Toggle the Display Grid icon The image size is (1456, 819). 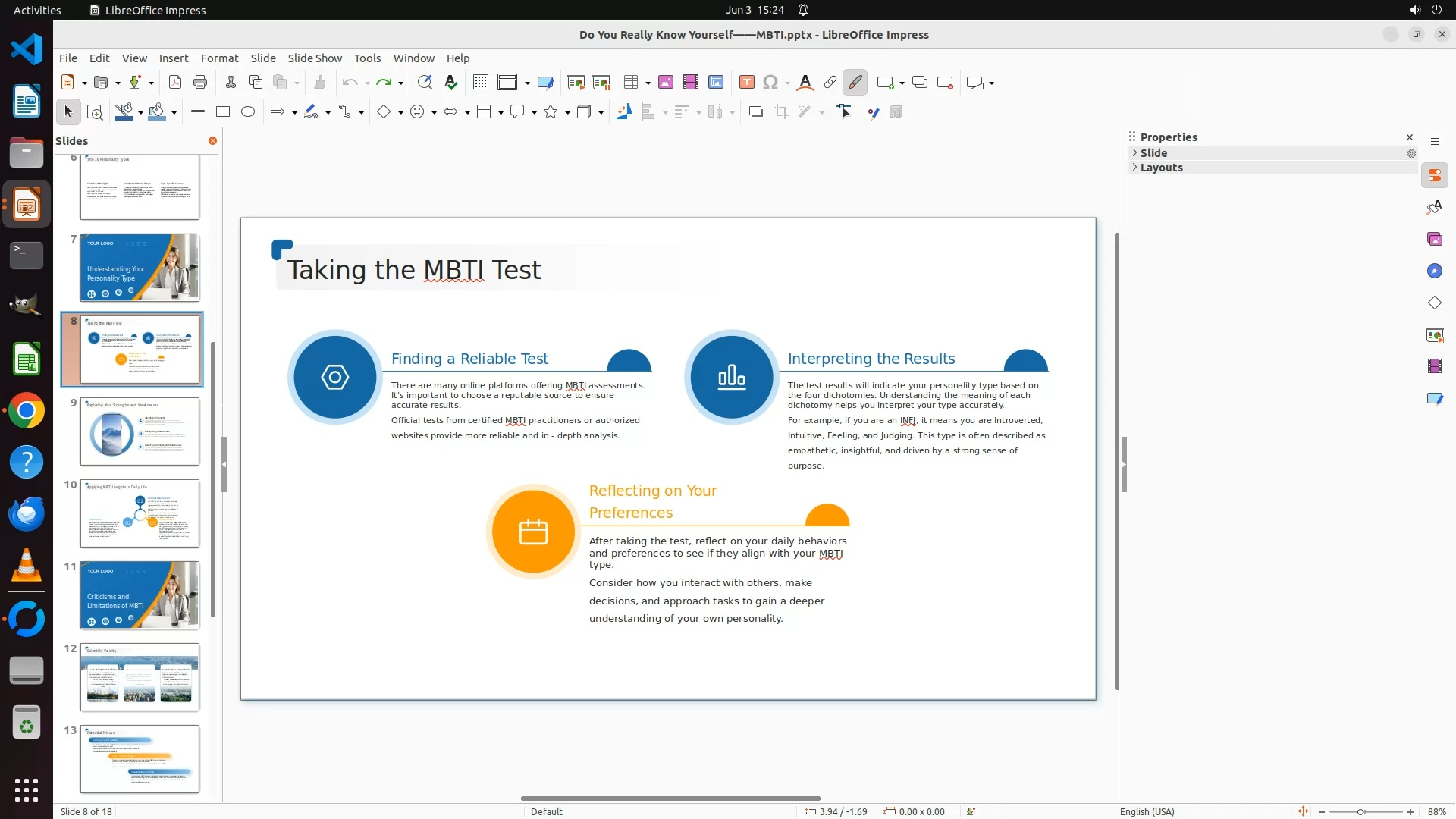[480, 83]
